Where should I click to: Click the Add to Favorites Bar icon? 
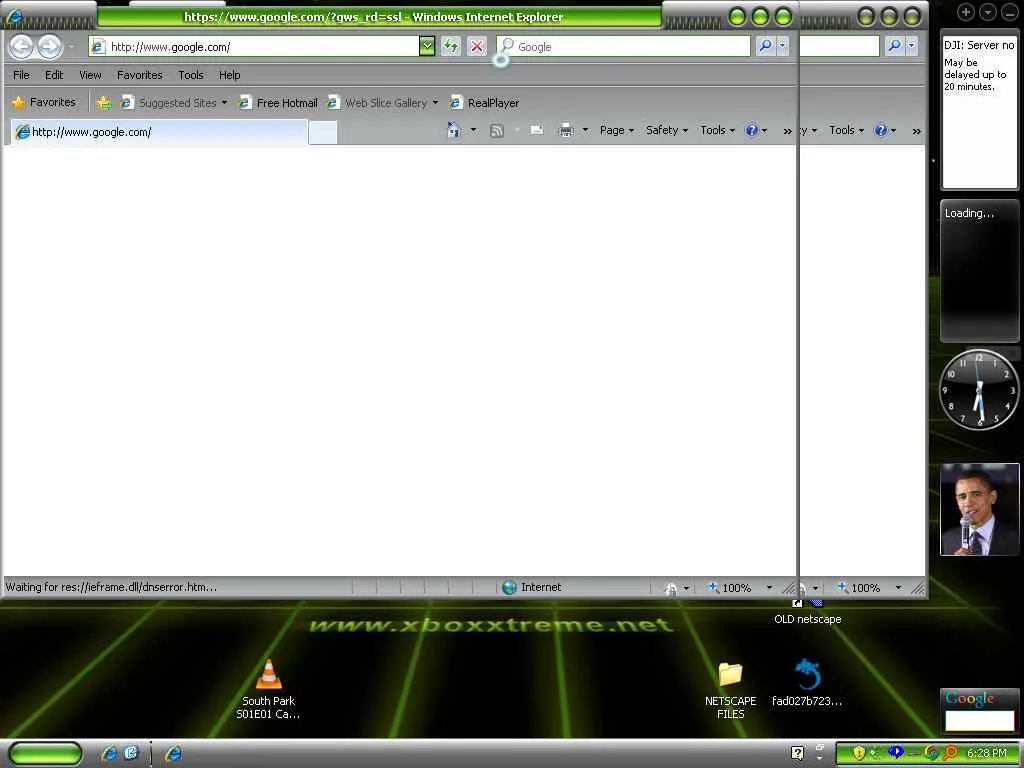pos(103,103)
